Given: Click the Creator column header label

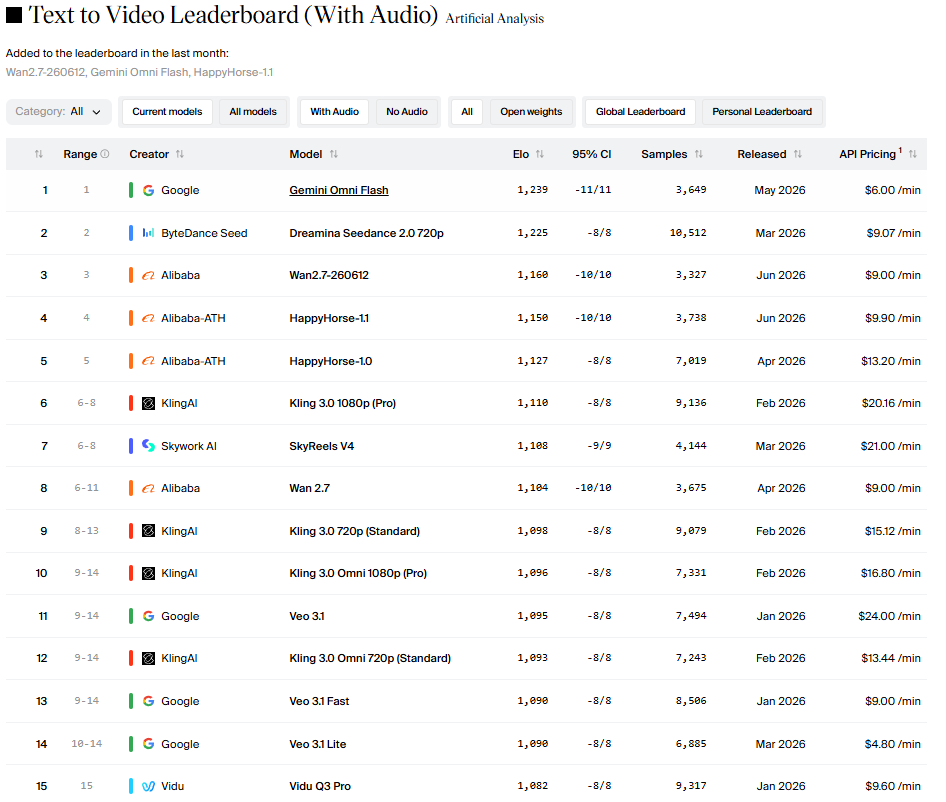Looking at the screenshot, I should (149, 154).
